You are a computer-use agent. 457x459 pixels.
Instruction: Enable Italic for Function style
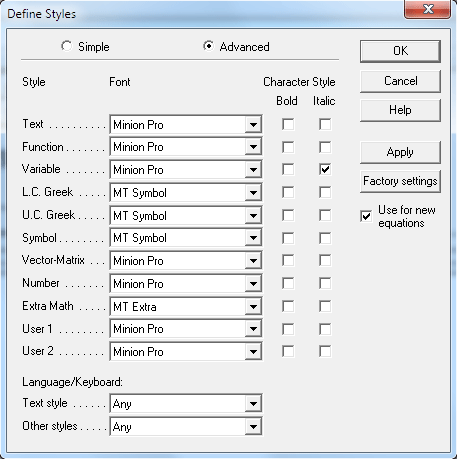click(x=325, y=147)
